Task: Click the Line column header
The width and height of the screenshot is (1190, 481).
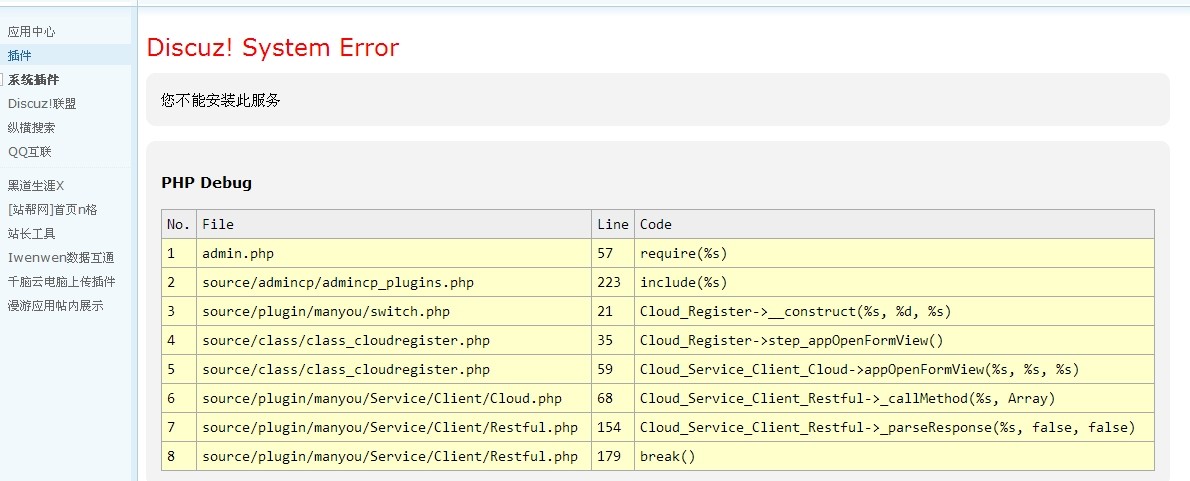Action: (613, 225)
